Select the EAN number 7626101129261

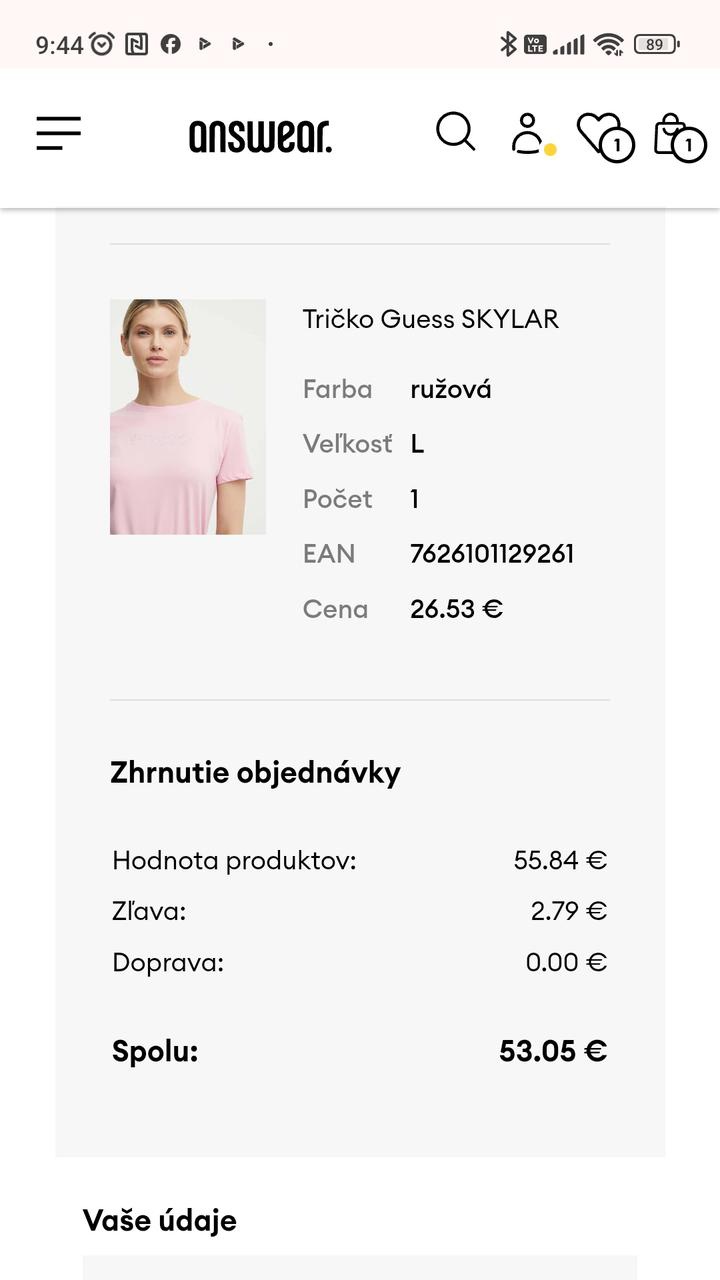click(x=492, y=554)
